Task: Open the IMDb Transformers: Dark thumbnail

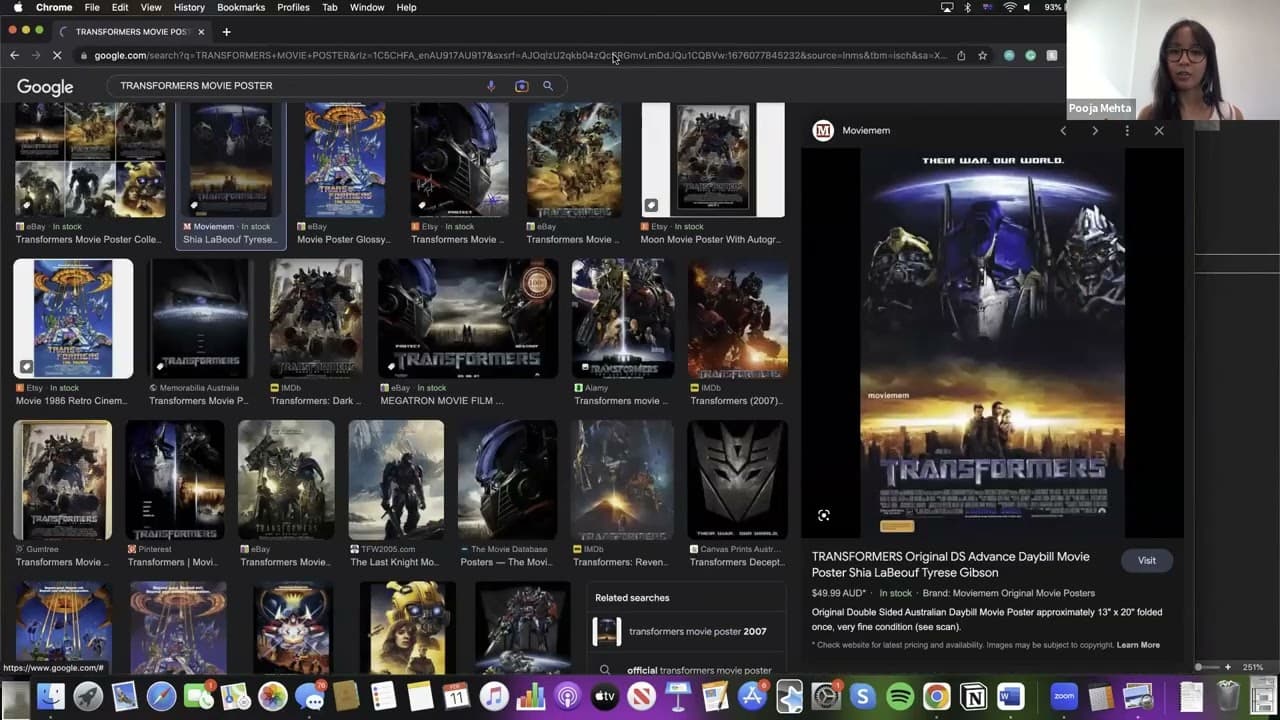Action: point(316,319)
